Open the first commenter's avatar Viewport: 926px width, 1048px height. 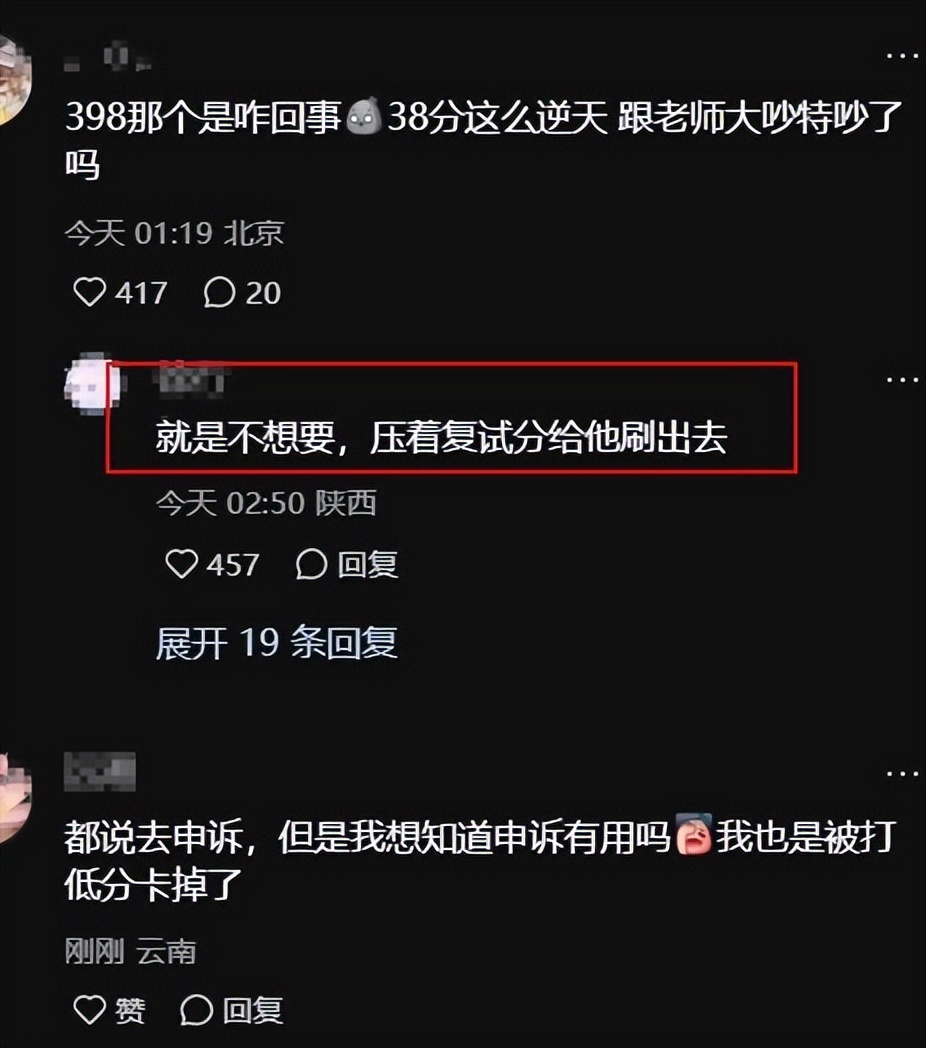tap(15, 80)
